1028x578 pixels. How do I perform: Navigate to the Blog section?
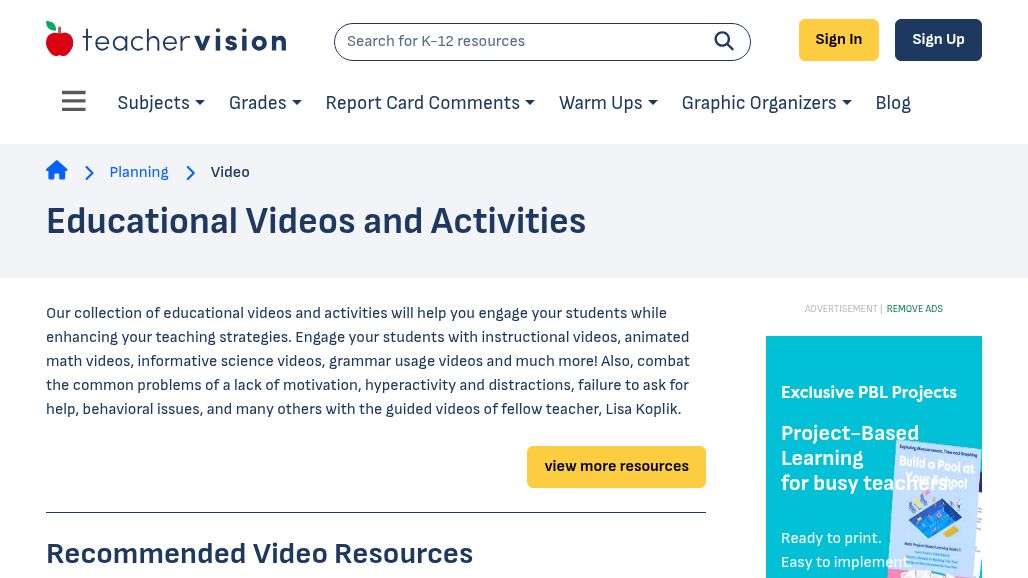click(892, 103)
